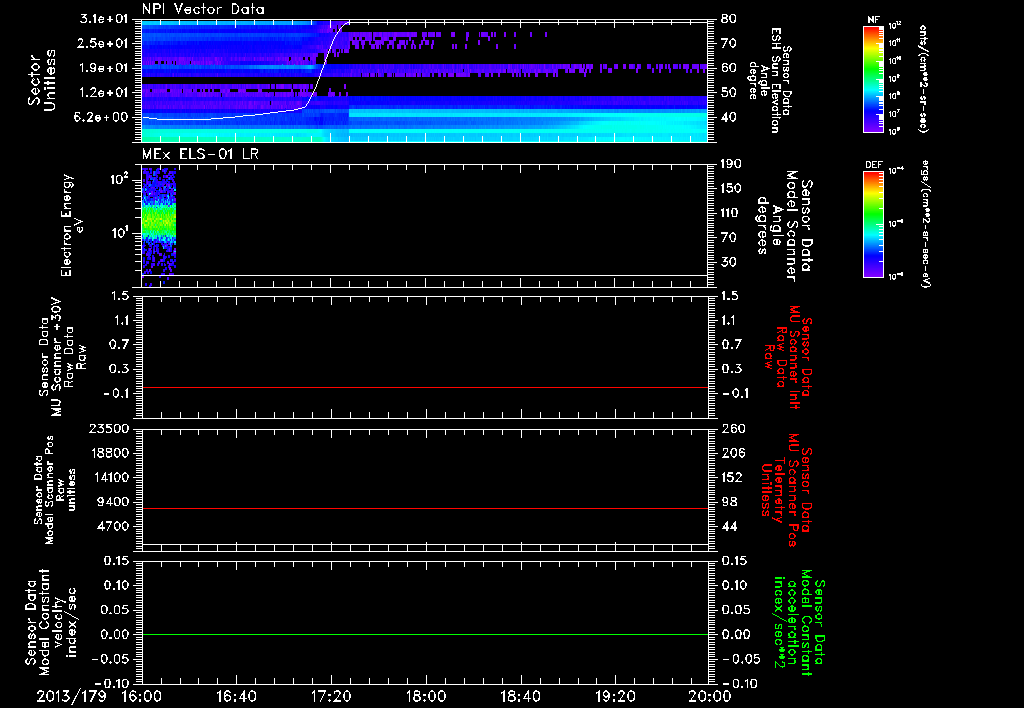
Task: Click the 18:00 time axis label
Action: 425,696
